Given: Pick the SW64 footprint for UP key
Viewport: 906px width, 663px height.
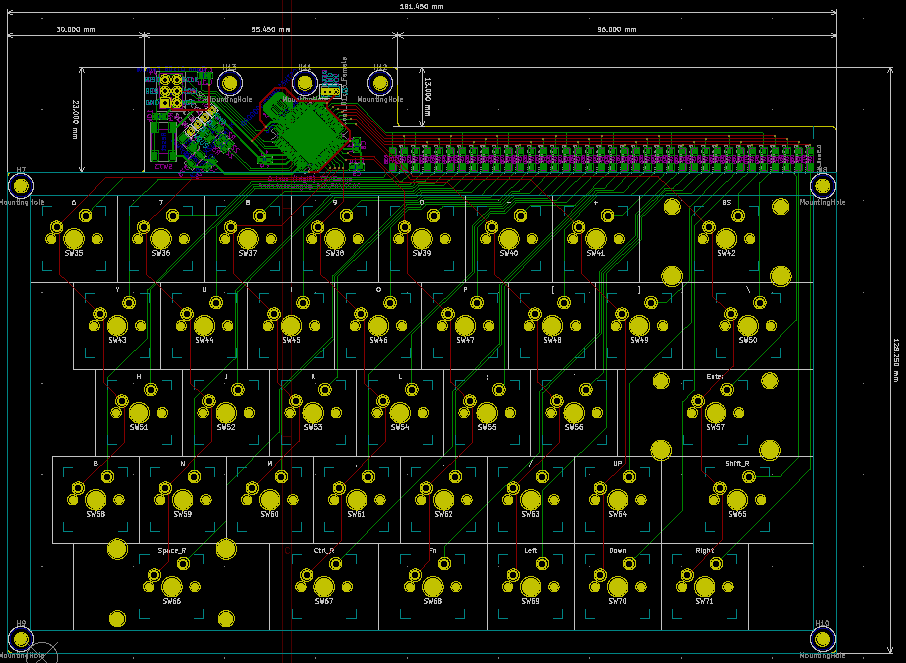Looking at the screenshot, I should tap(618, 499).
